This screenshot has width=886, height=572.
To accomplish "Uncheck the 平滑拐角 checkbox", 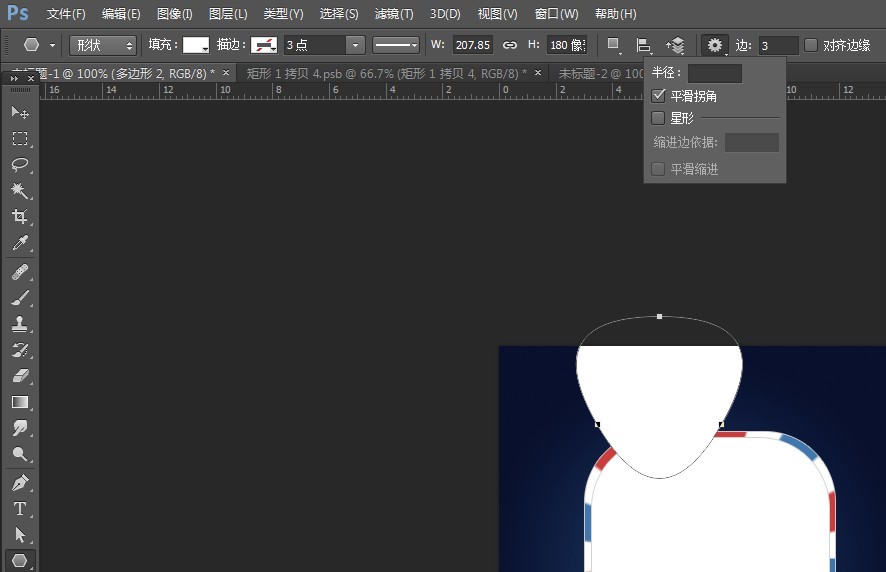I will coord(658,96).
